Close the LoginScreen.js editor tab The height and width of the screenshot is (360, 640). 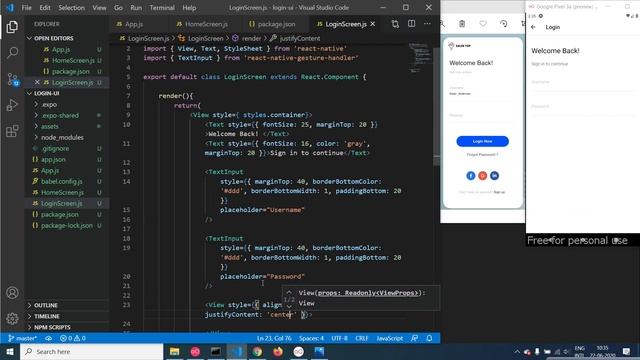click(373, 24)
